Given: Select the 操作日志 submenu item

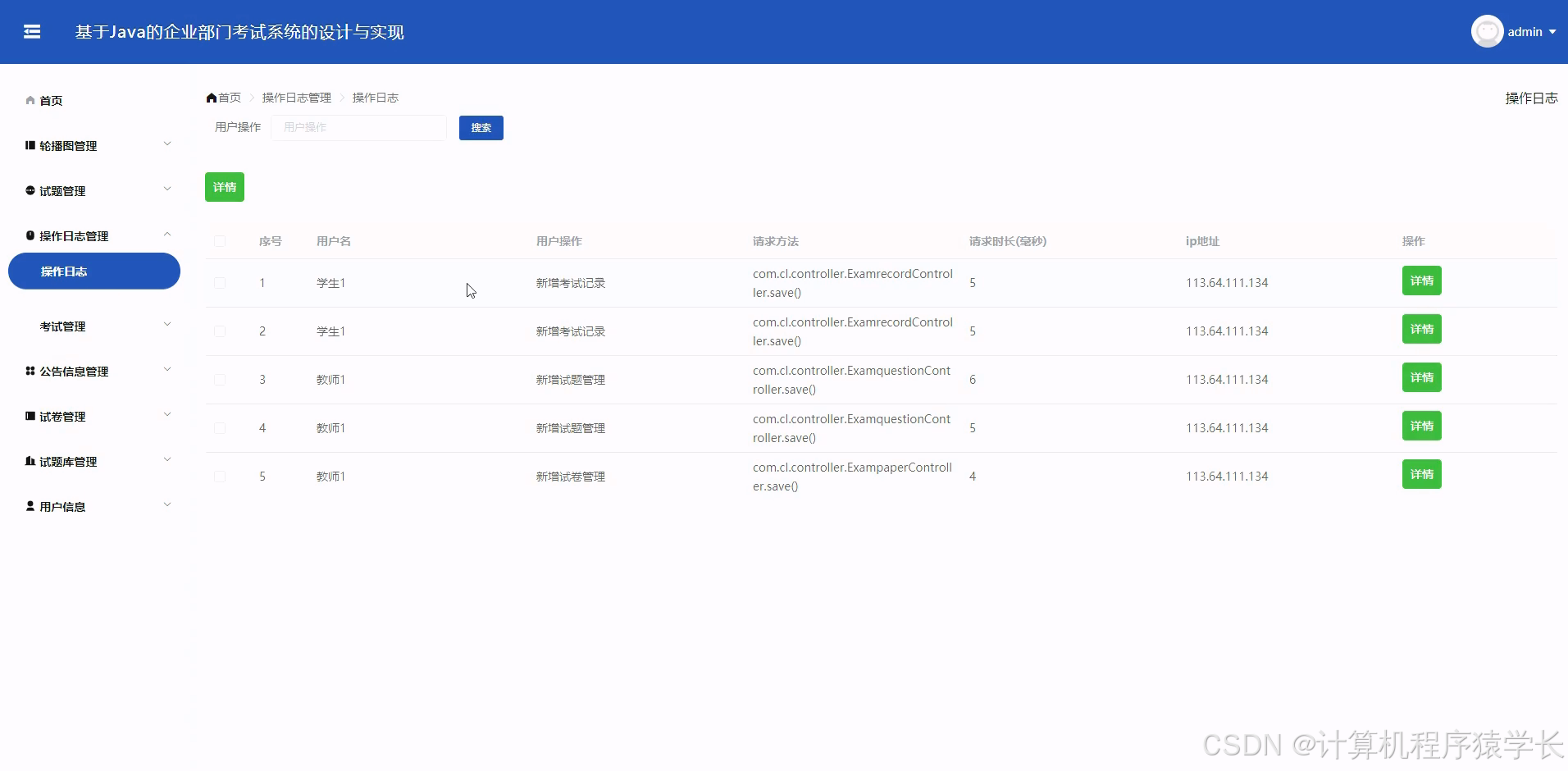Looking at the screenshot, I should (x=65, y=271).
